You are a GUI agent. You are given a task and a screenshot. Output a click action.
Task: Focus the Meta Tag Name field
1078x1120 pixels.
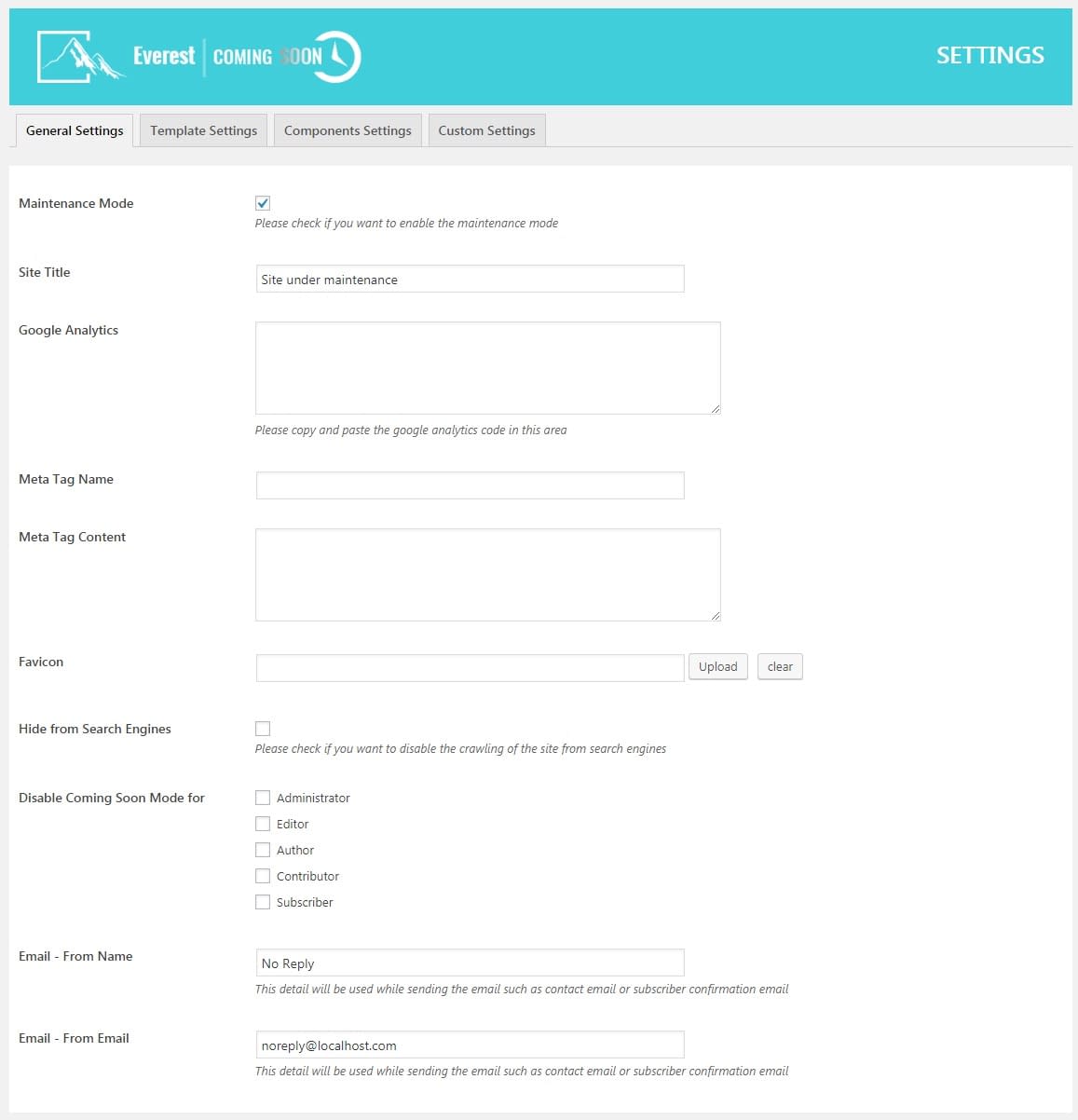470,485
